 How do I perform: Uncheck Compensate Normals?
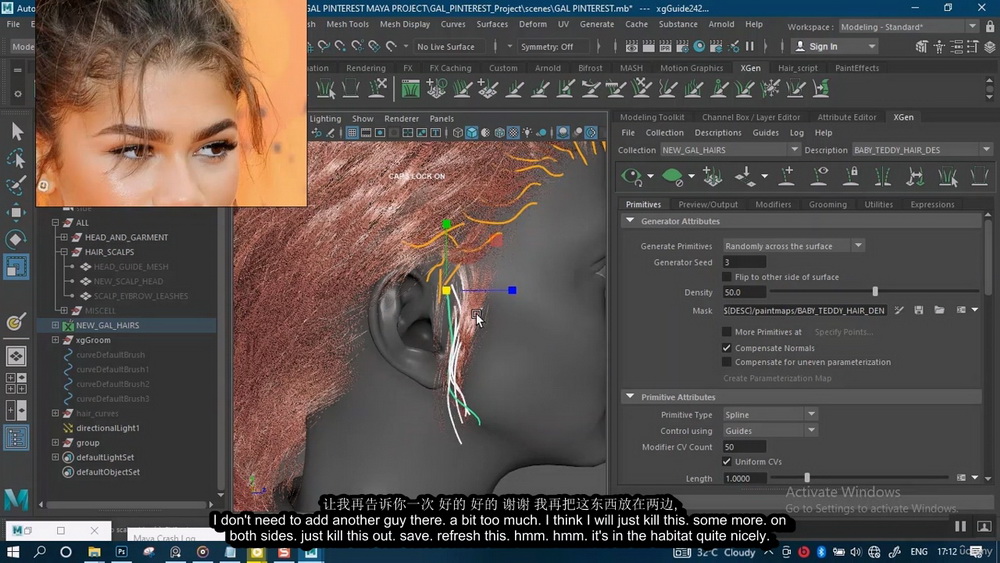click(726, 347)
